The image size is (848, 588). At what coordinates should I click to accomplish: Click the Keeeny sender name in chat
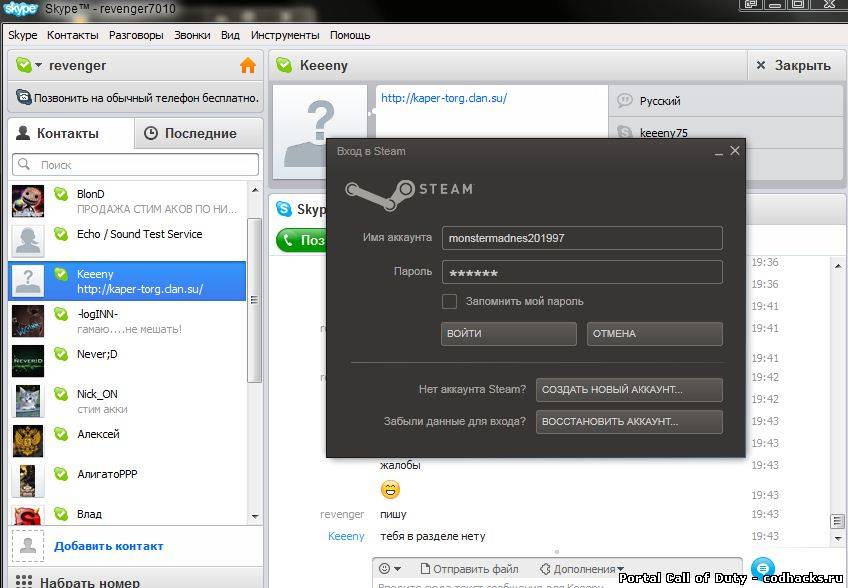(346, 536)
